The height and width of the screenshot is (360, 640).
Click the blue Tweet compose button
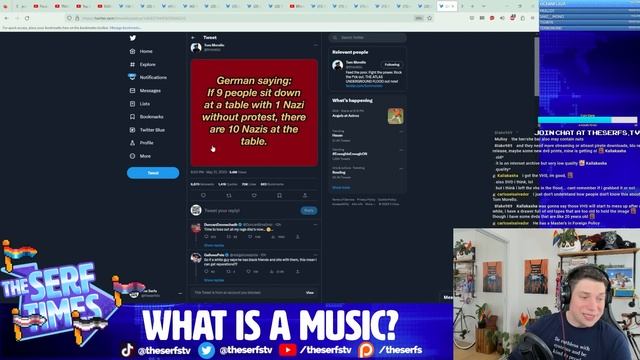[153, 173]
